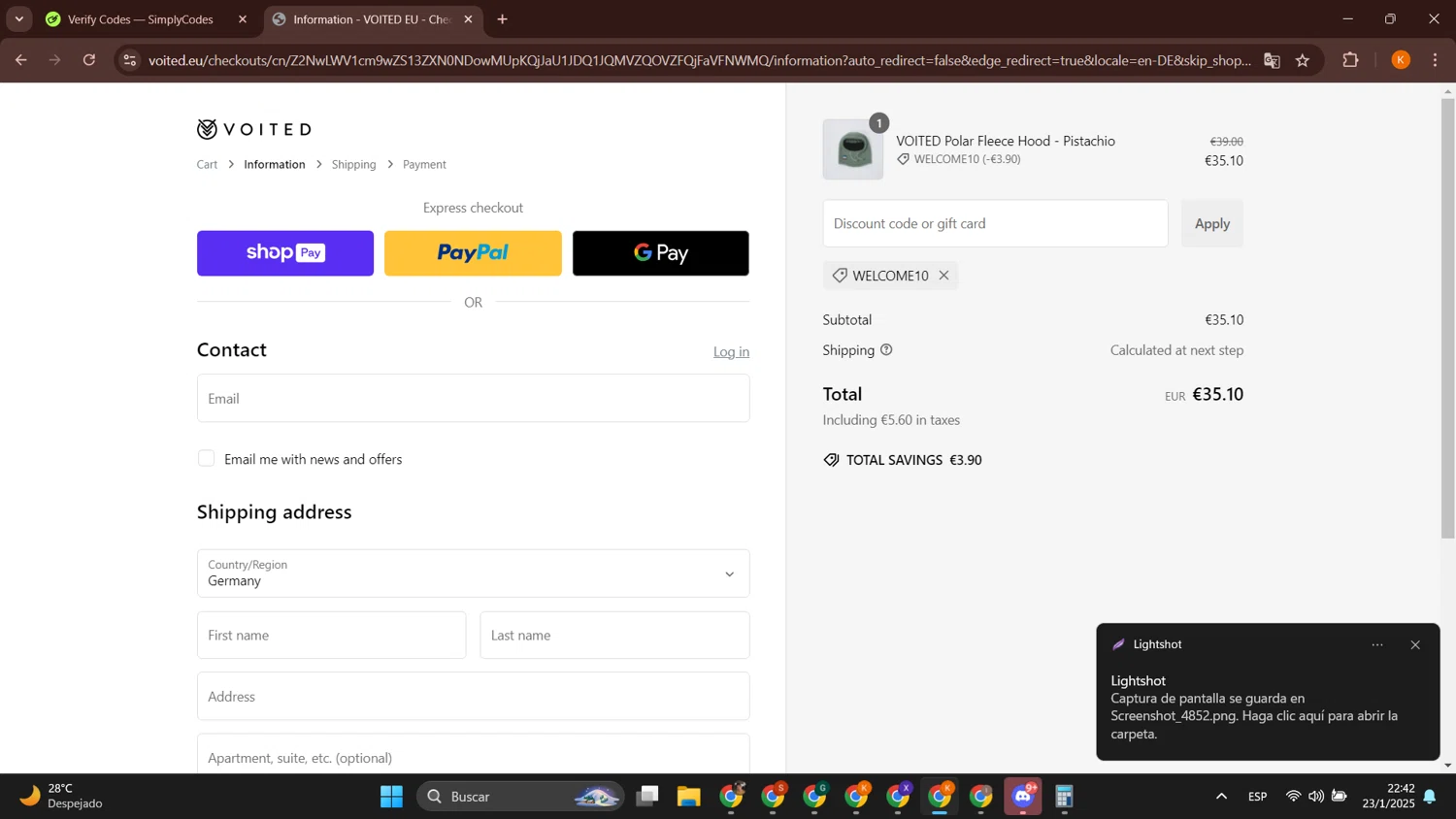
Task: View site information icon in address bar
Action: 129,60
